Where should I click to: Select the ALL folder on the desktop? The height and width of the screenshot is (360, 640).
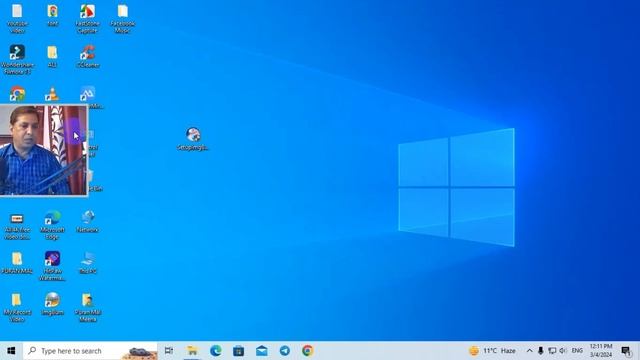click(52, 56)
